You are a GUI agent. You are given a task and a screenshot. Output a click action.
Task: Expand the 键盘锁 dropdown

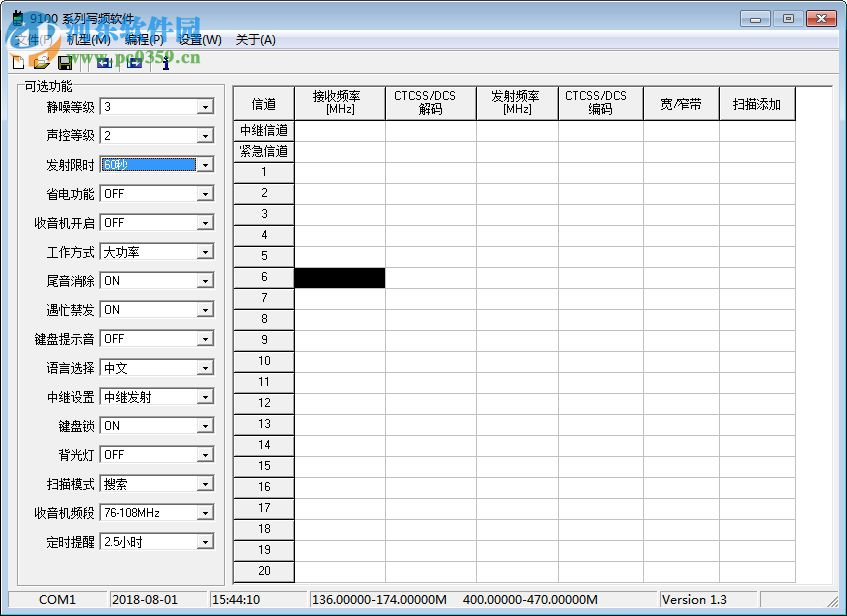coord(205,426)
